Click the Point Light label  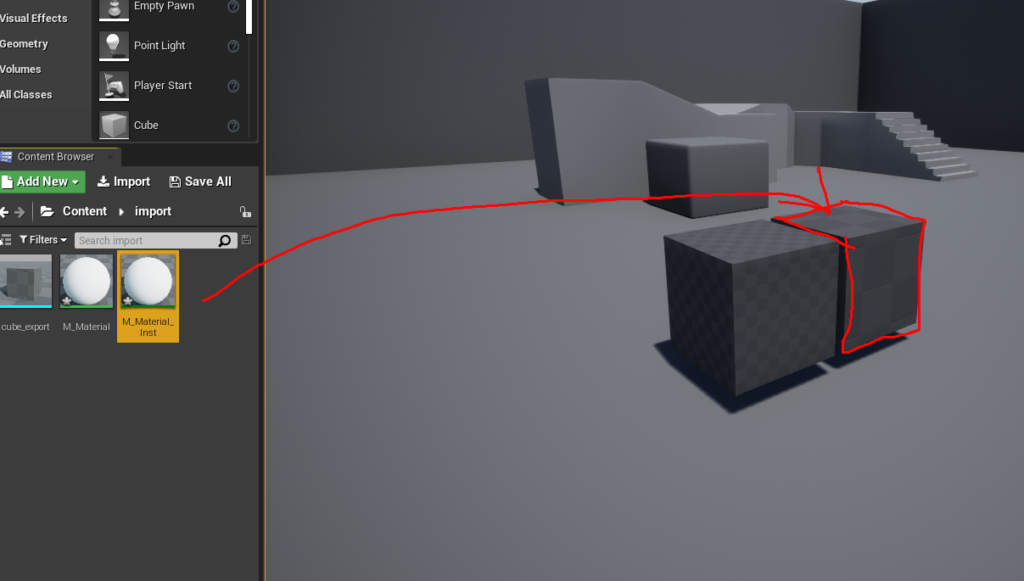159,46
